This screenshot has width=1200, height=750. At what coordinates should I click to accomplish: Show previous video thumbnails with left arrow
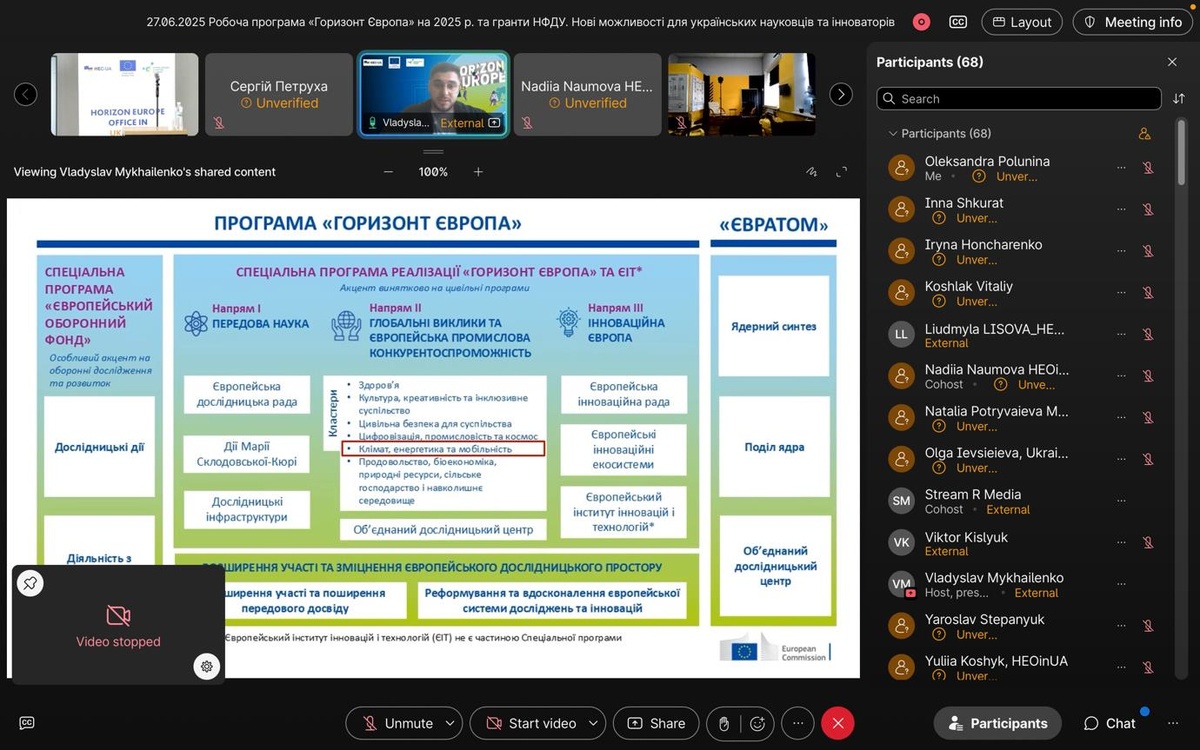point(26,94)
